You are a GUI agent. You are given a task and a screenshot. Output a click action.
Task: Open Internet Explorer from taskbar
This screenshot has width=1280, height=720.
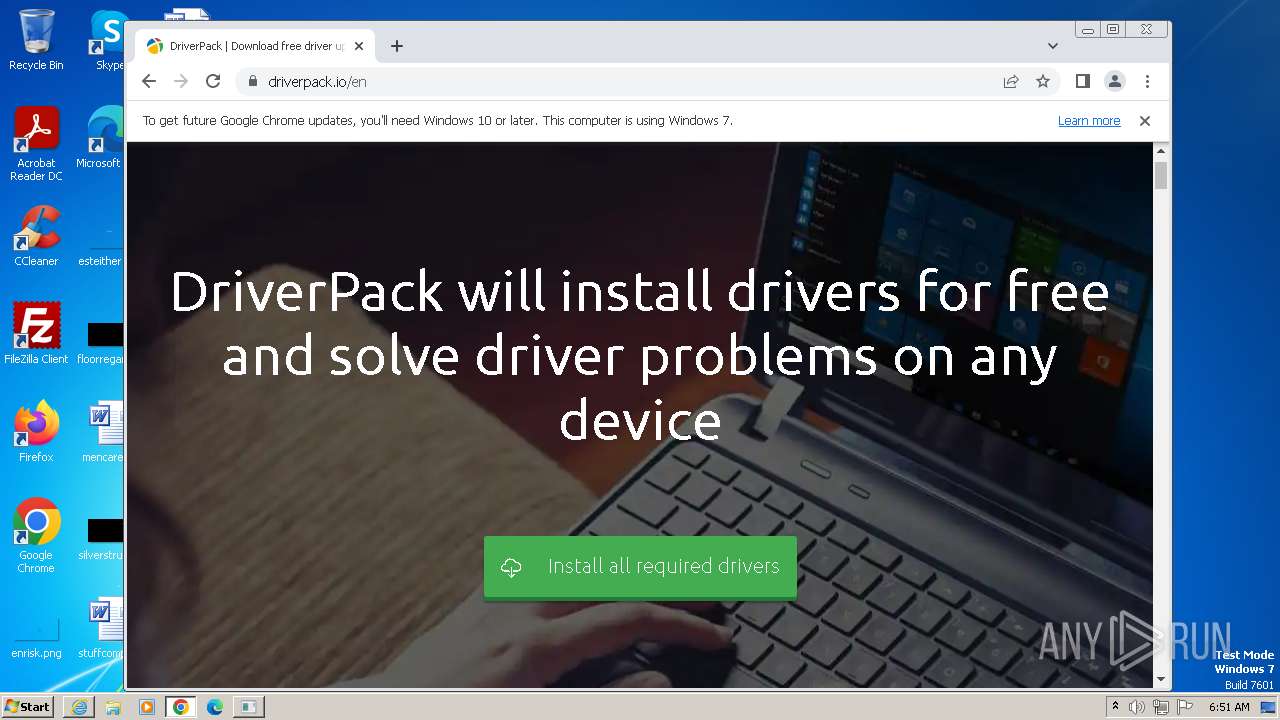pyautogui.click(x=79, y=707)
